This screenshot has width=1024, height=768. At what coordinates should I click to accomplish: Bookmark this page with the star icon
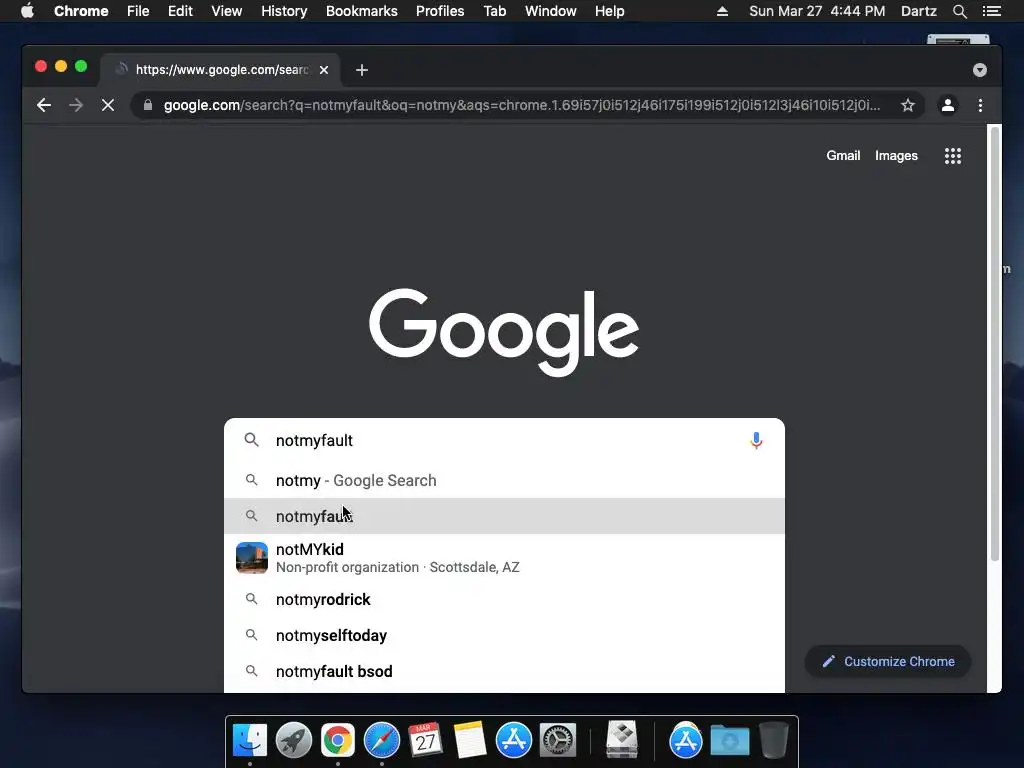click(908, 105)
